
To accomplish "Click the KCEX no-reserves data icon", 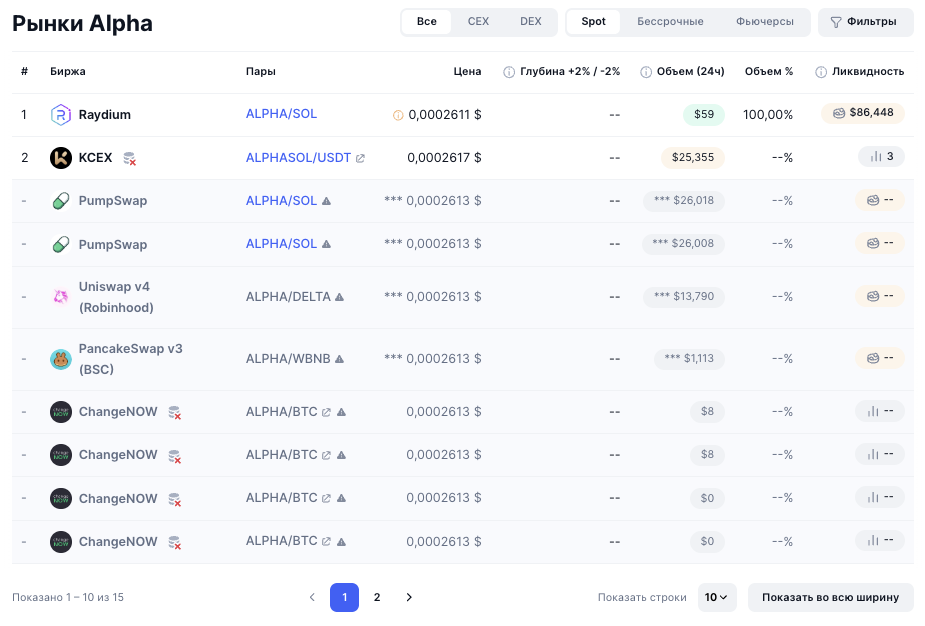I will [129, 158].
